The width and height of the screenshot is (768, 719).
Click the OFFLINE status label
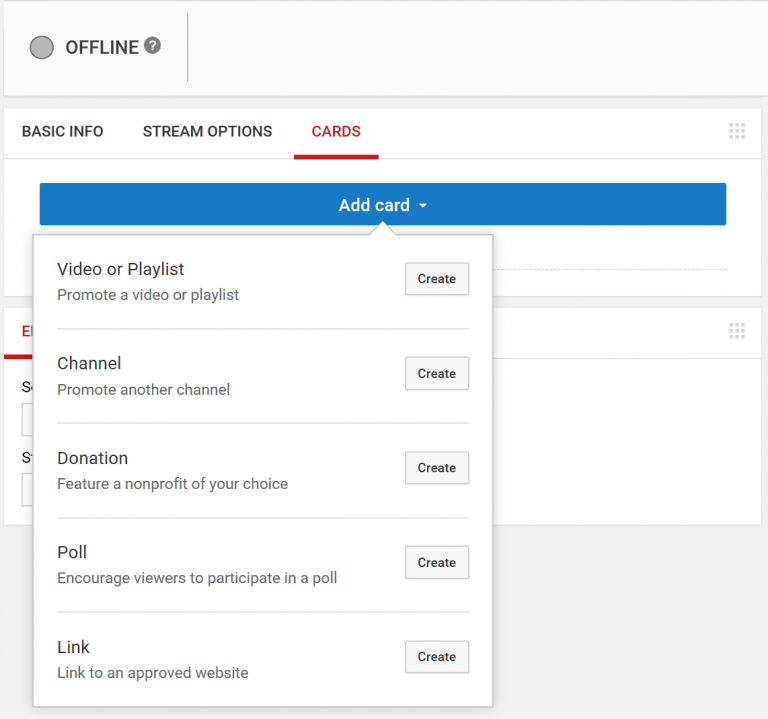[102, 48]
